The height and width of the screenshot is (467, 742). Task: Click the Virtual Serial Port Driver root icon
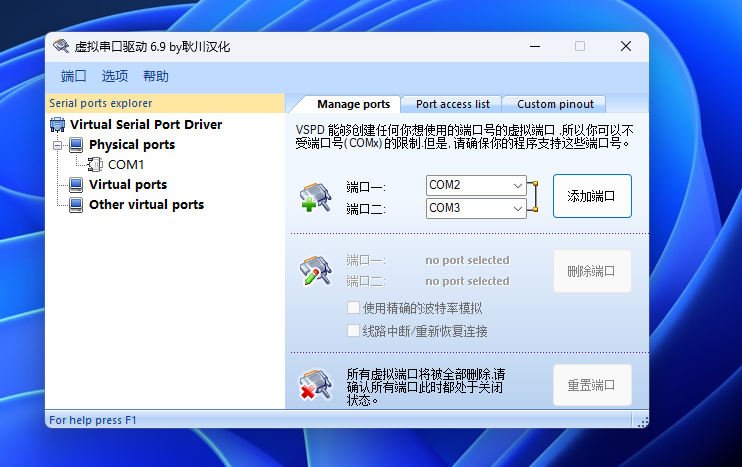57,124
